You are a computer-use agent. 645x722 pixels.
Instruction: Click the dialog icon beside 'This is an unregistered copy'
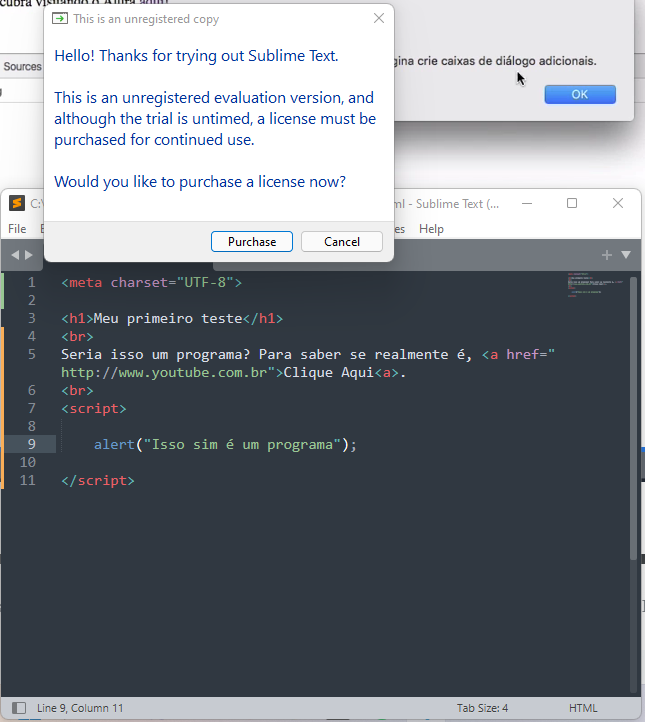(60, 18)
